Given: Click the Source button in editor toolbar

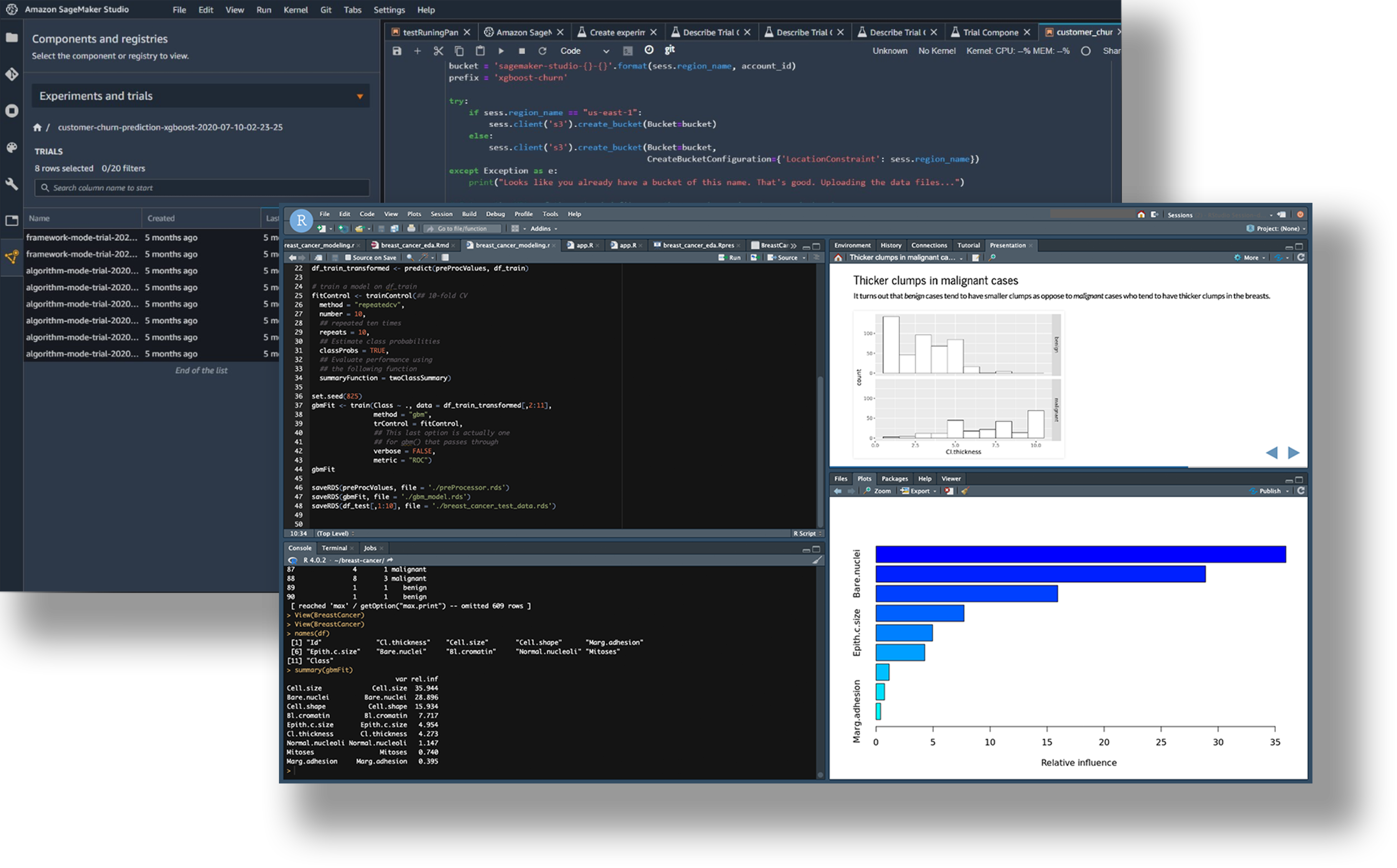Looking at the screenshot, I should pyautogui.click(x=783, y=258).
